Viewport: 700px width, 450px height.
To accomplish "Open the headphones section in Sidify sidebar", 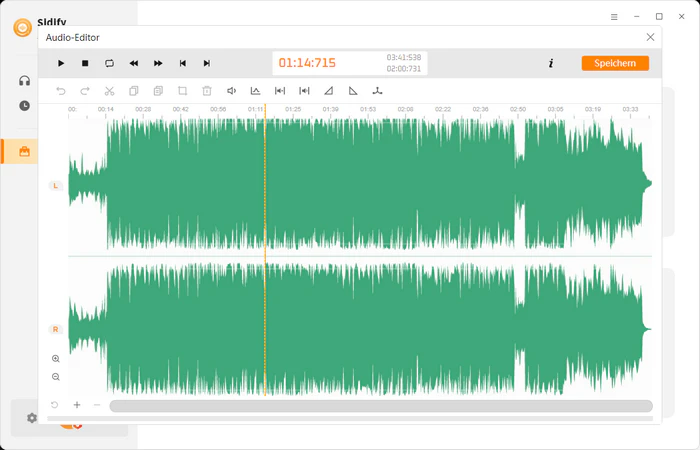I will (x=25, y=80).
